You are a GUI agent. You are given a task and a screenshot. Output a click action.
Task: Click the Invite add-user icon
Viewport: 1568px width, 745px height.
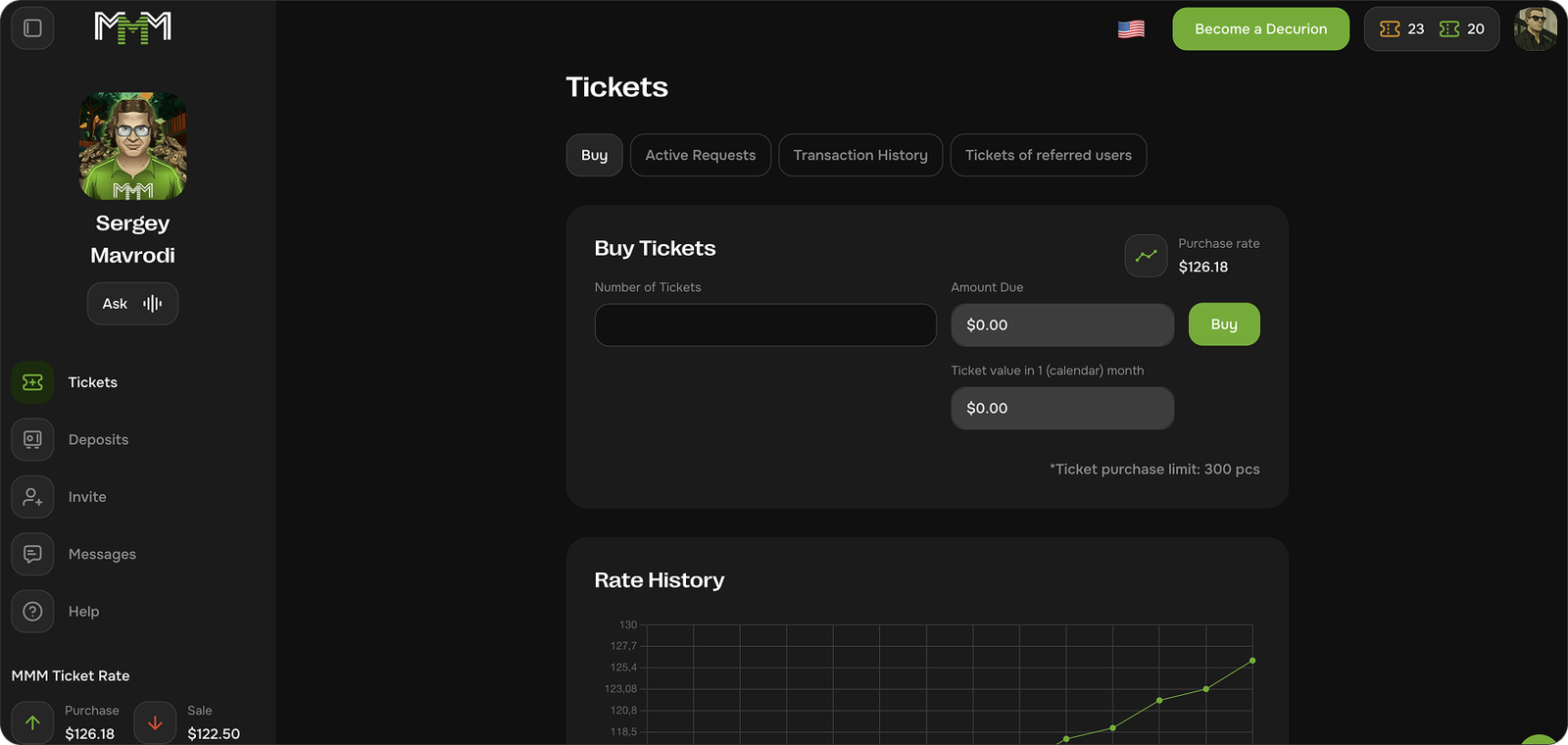click(x=32, y=497)
